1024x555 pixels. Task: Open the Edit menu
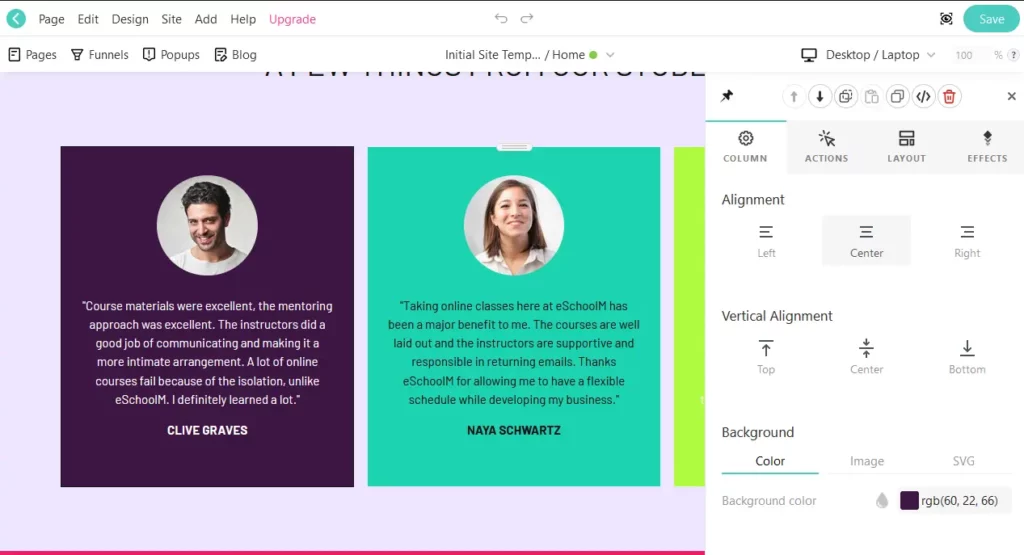(x=88, y=19)
